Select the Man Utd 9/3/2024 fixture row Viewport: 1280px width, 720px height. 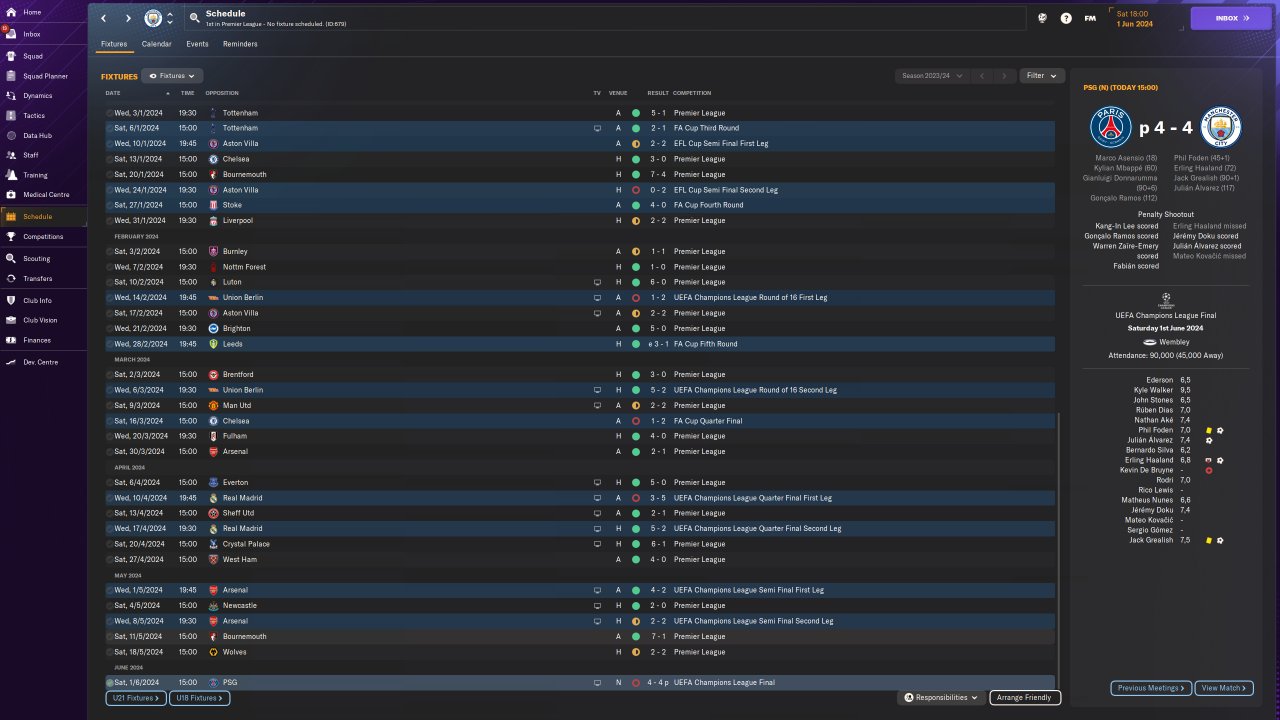point(580,405)
